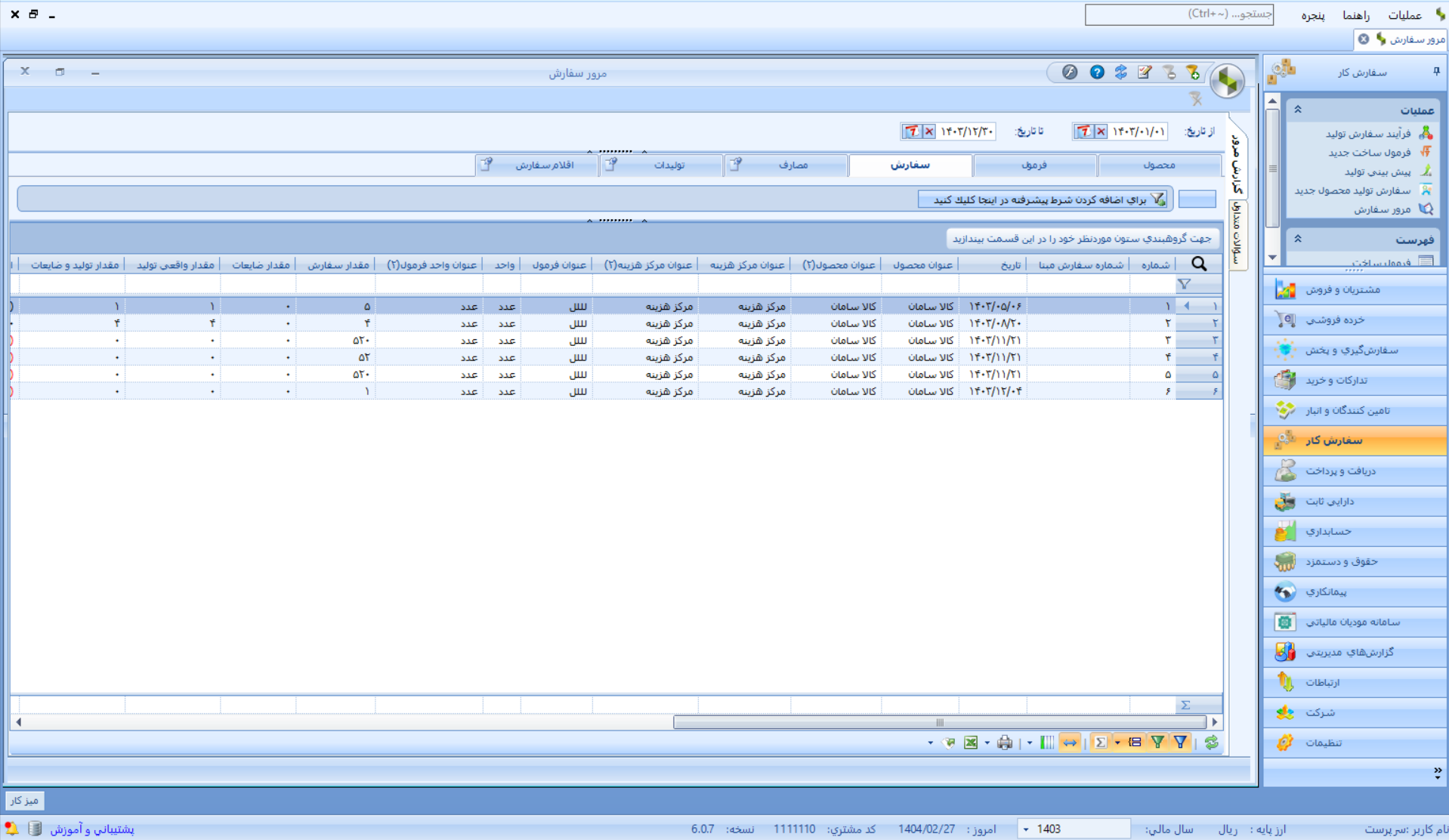Screen dimensions: 1449x840
Task: Click the grid search magnifier icon
Action: point(1199,264)
